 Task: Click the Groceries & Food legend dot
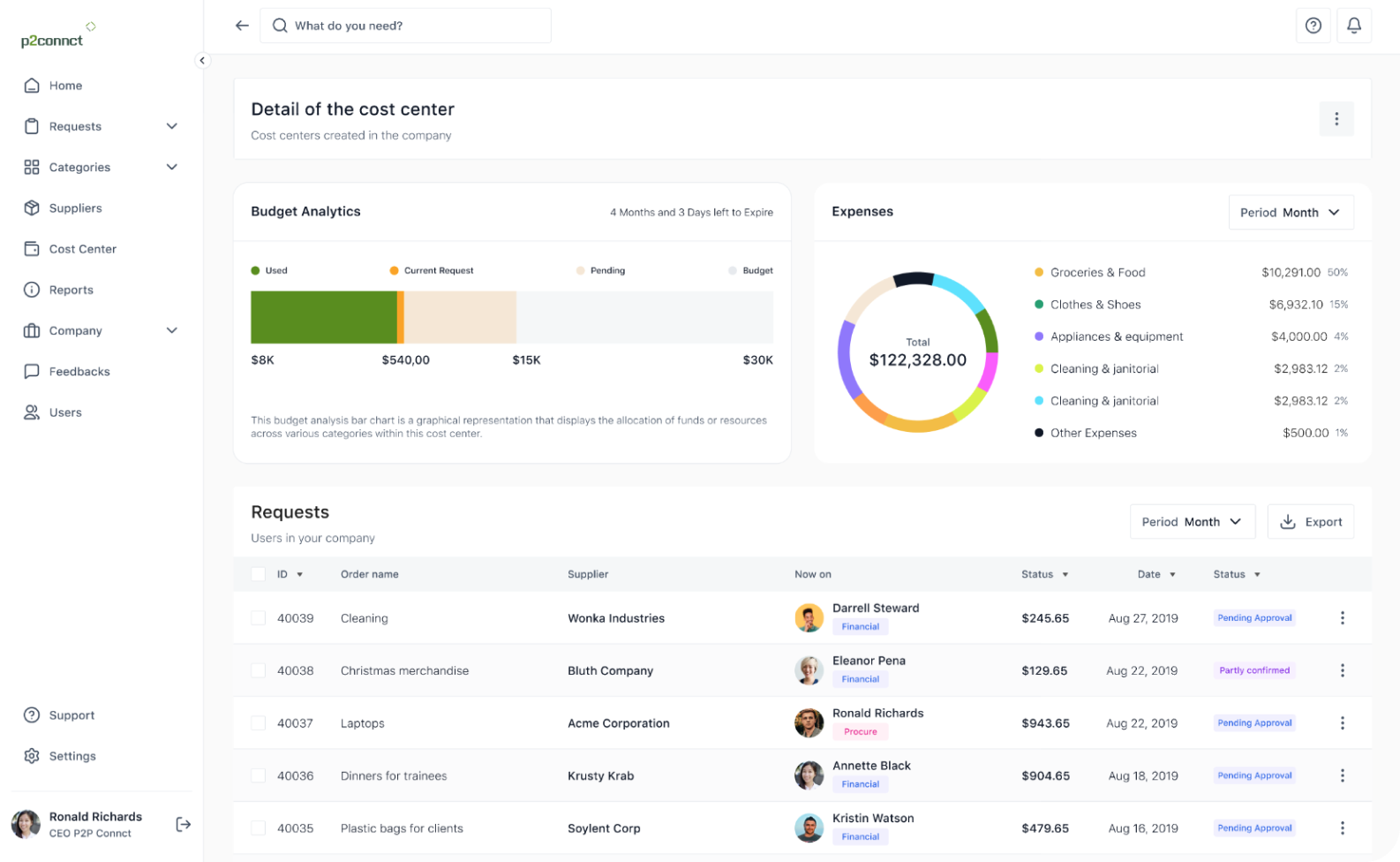[1039, 272]
